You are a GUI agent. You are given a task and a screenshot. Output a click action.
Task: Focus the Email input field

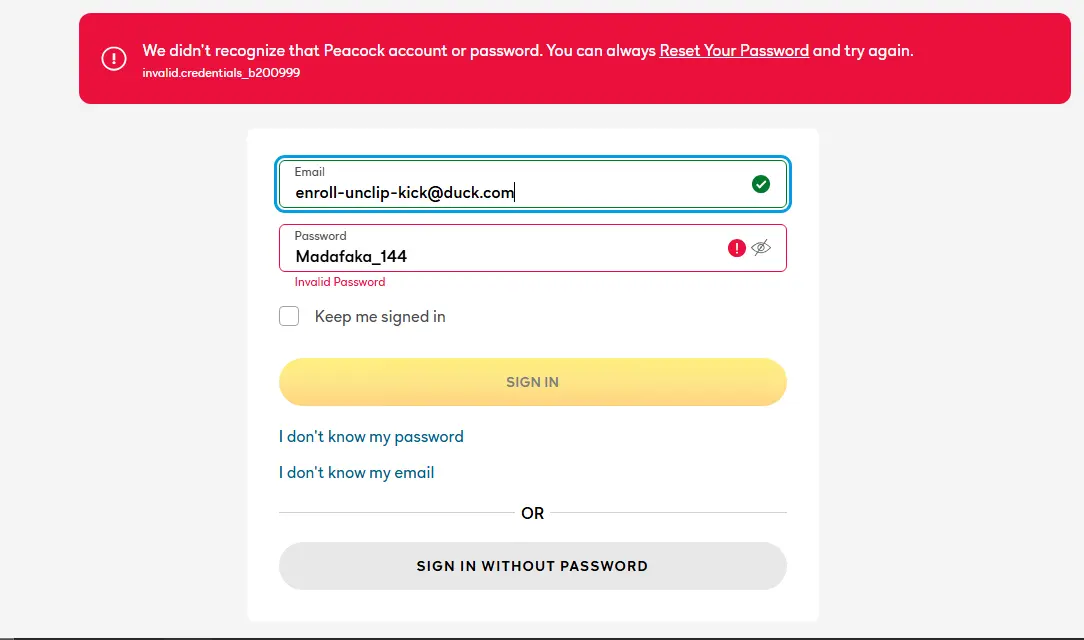click(532, 184)
